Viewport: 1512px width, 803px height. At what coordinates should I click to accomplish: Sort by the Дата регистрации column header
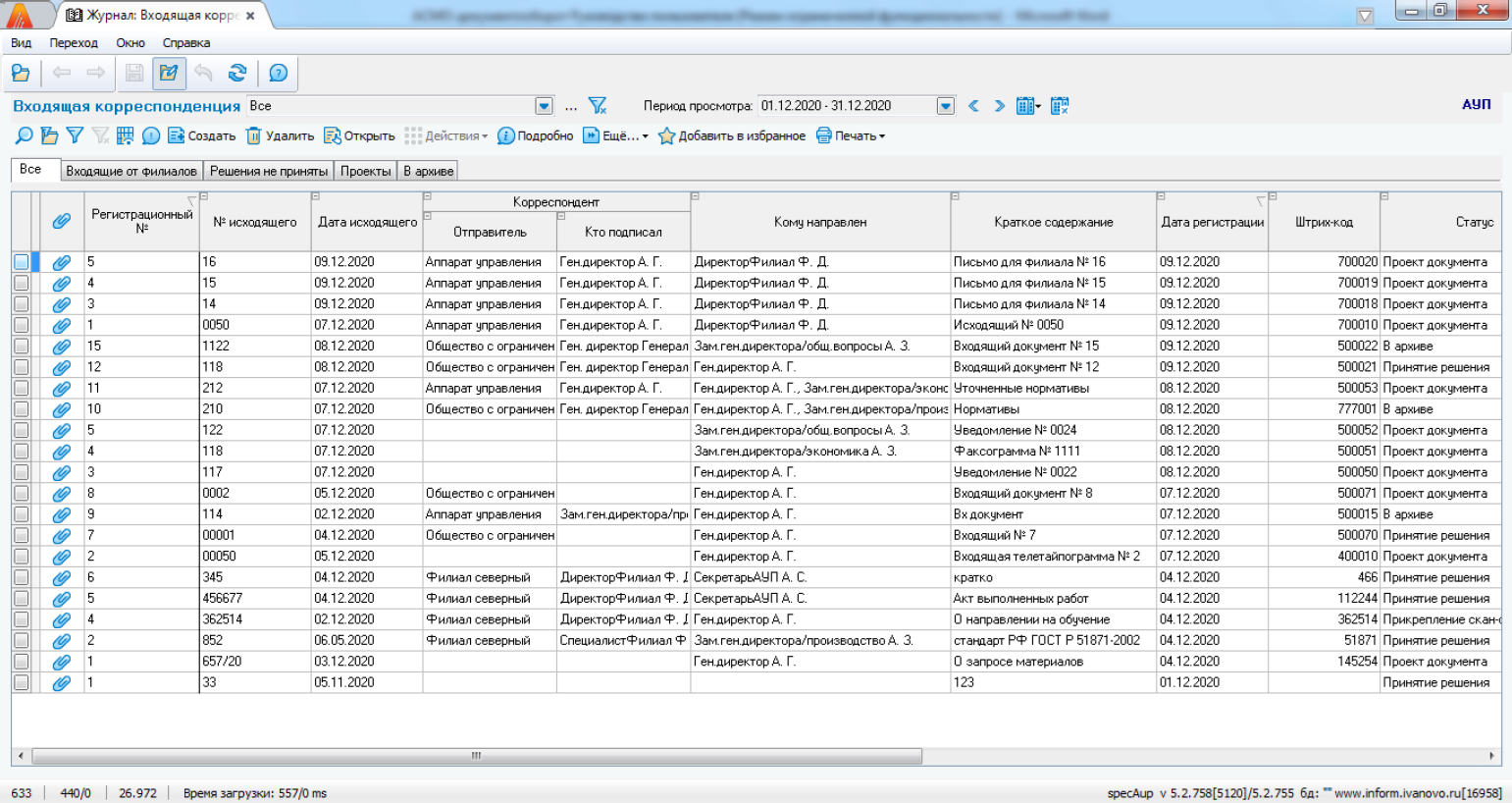point(1212,222)
